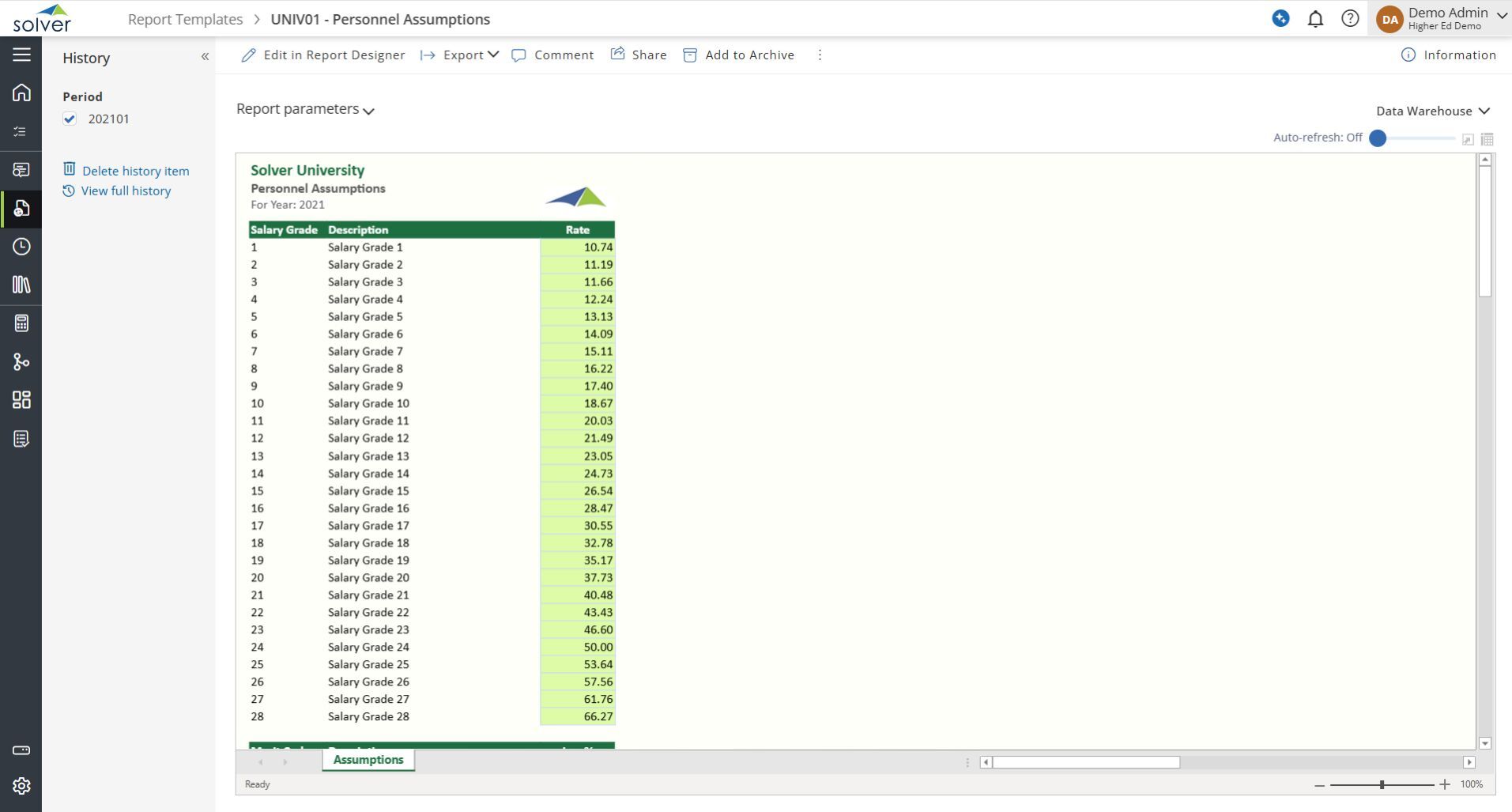Image resolution: width=1512 pixels, height=812 pixels.
Task: Uncheck the 202101 period checkbox
Action: click(x=70, y=119)
